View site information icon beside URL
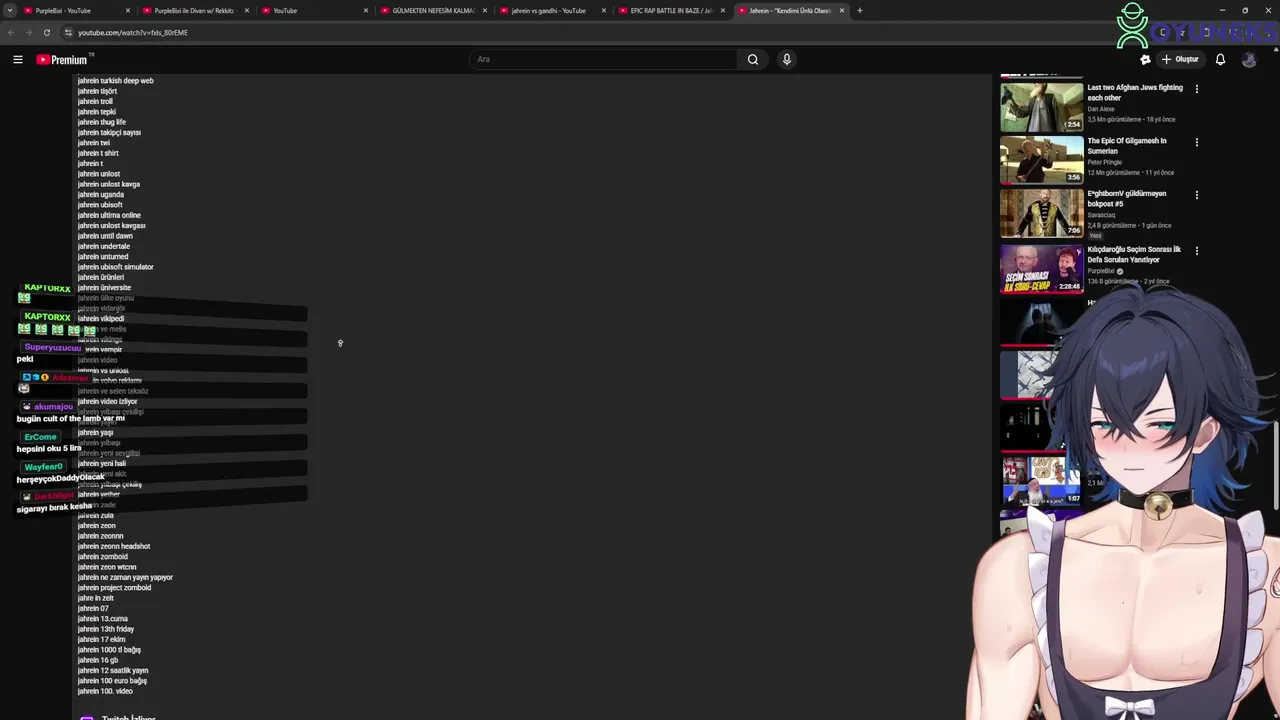The image size is (1280, 720). pos(68,32)
